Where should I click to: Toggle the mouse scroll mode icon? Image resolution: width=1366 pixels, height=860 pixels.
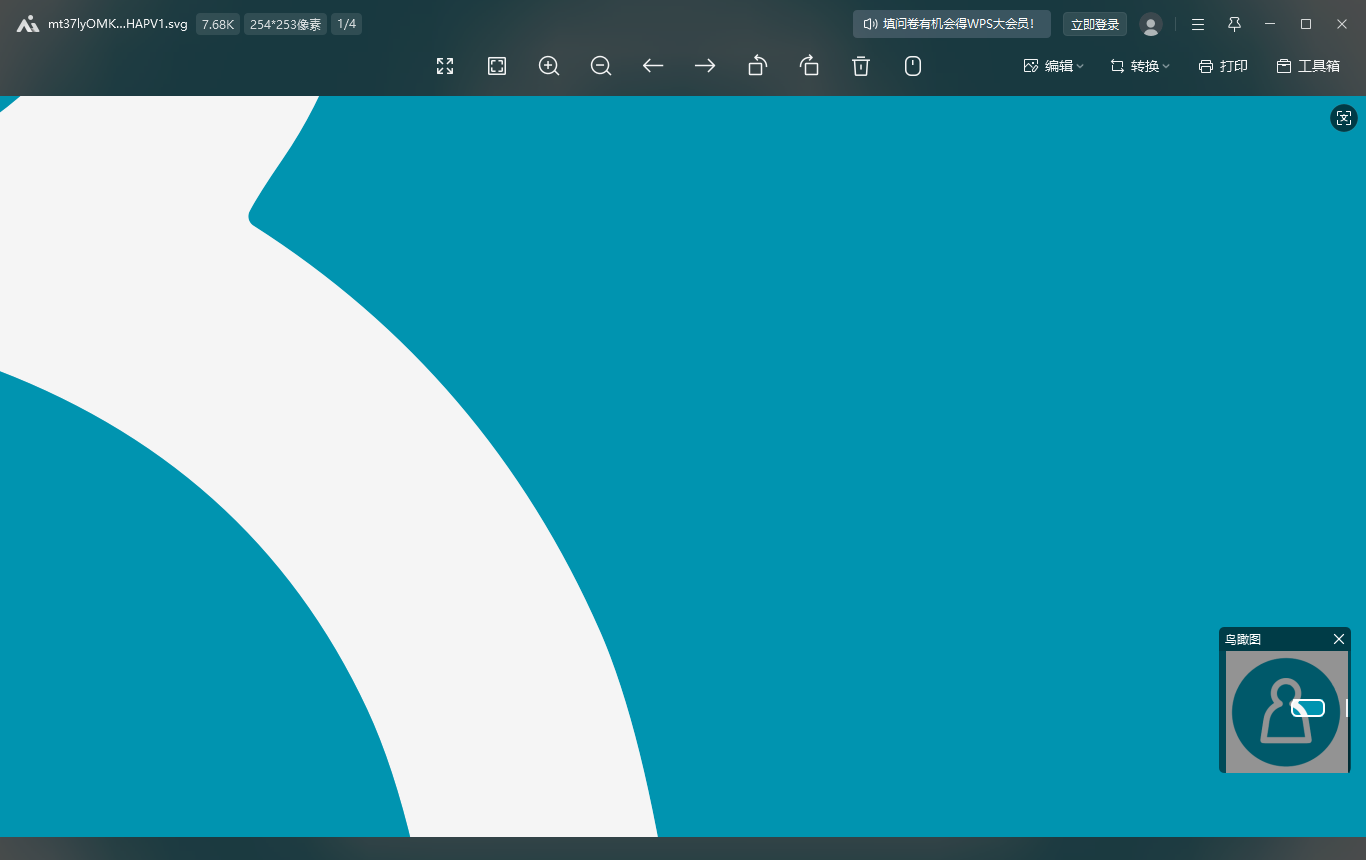pos(913,66)
